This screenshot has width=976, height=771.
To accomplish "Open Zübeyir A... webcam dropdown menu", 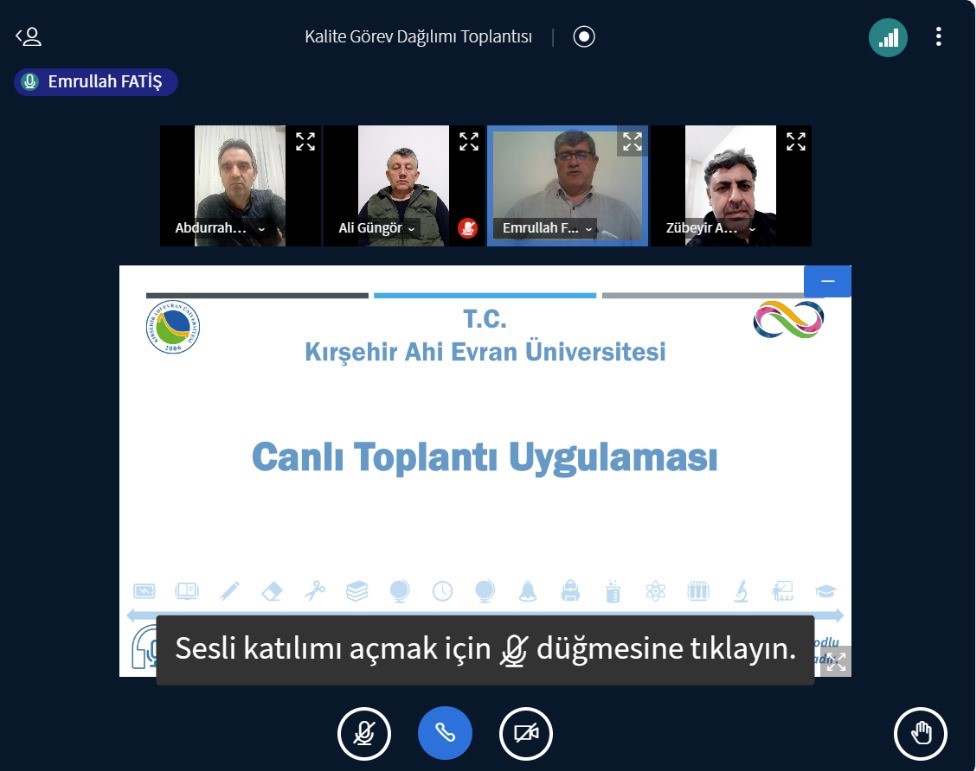I will point(711,228).
